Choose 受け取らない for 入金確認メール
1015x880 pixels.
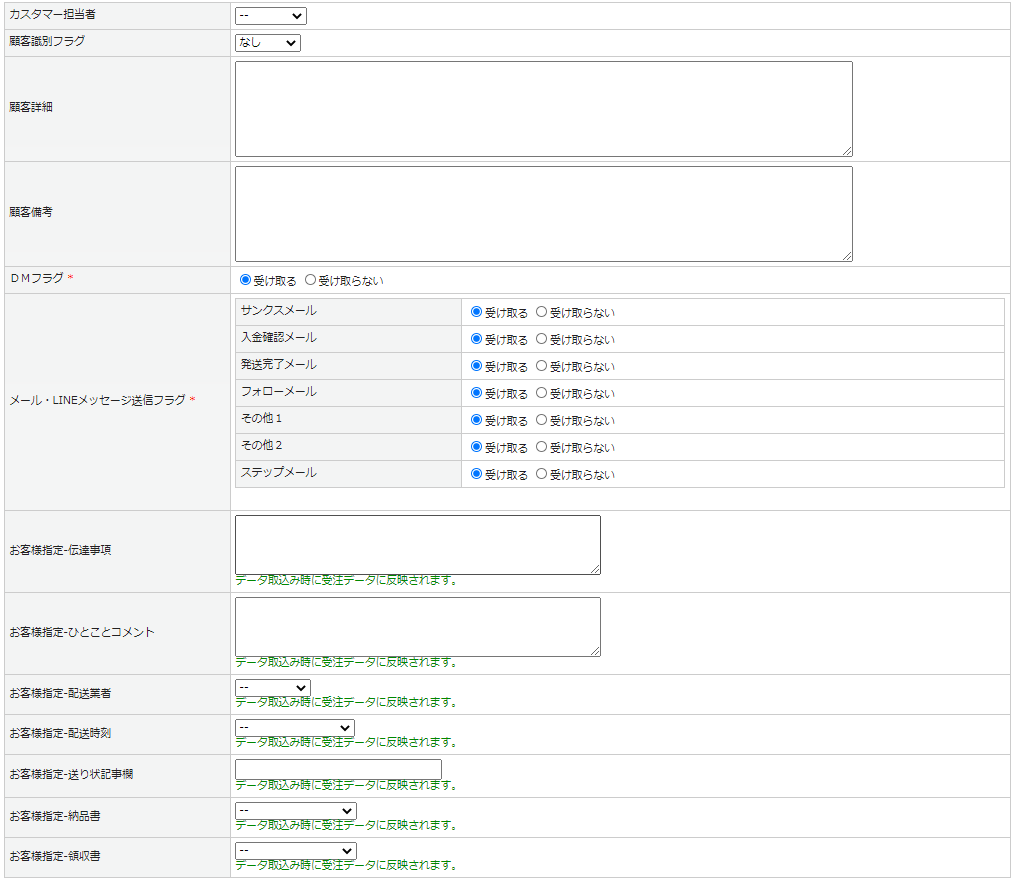542,340
